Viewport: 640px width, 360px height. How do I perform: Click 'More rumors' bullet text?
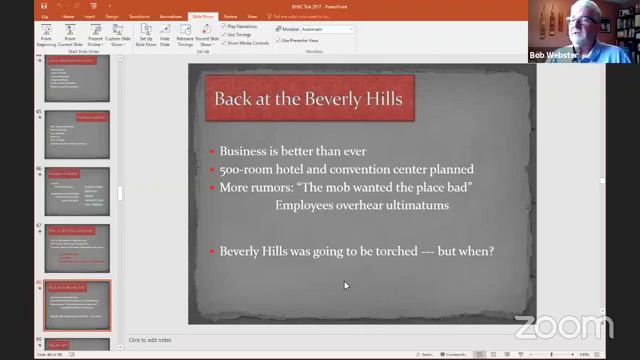pyautogui.click(x=346, y=187)
